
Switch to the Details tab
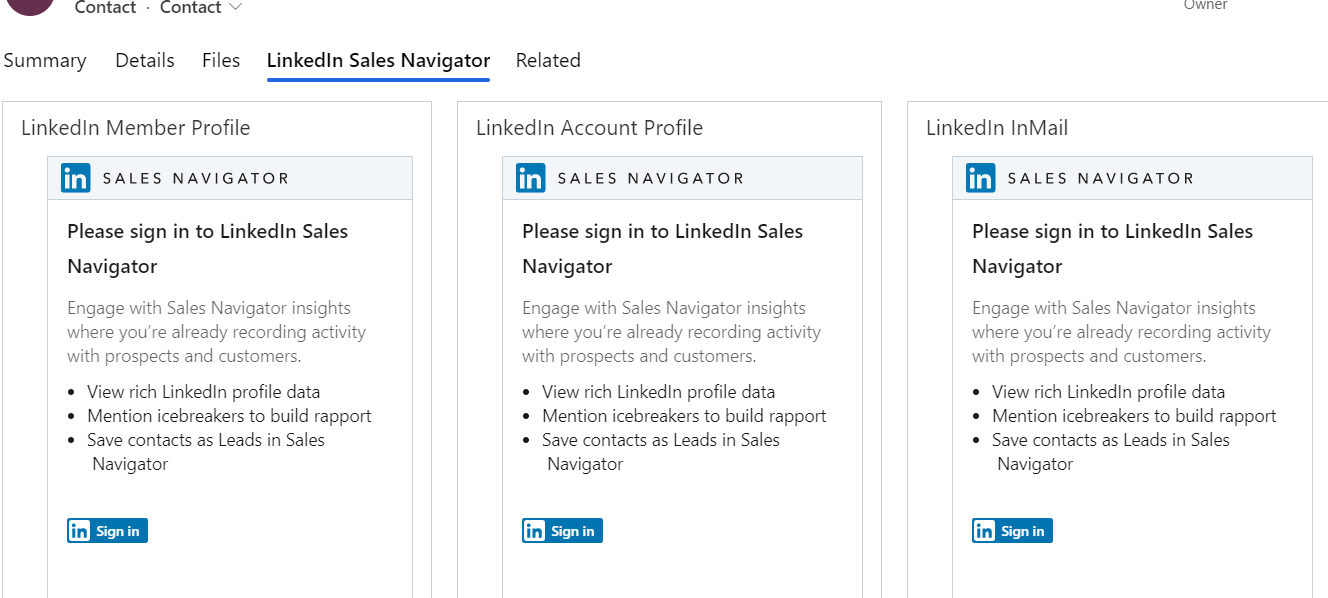[145, 60]
